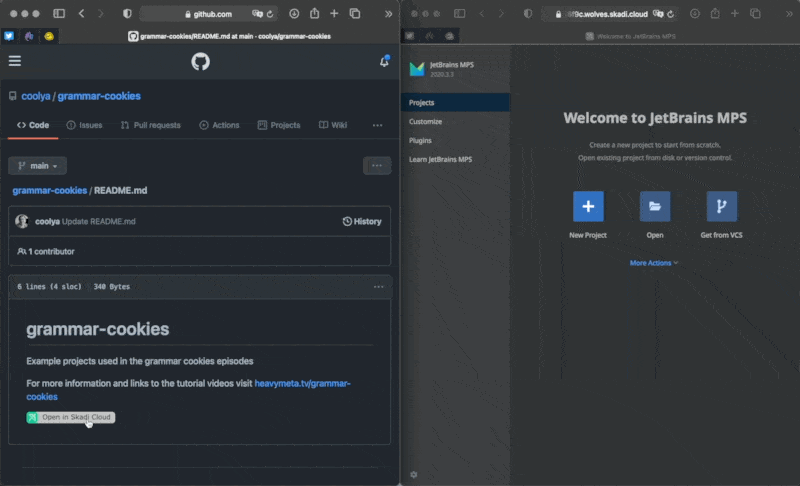Click privacy shield icon in left Safari window

[127, 14]
